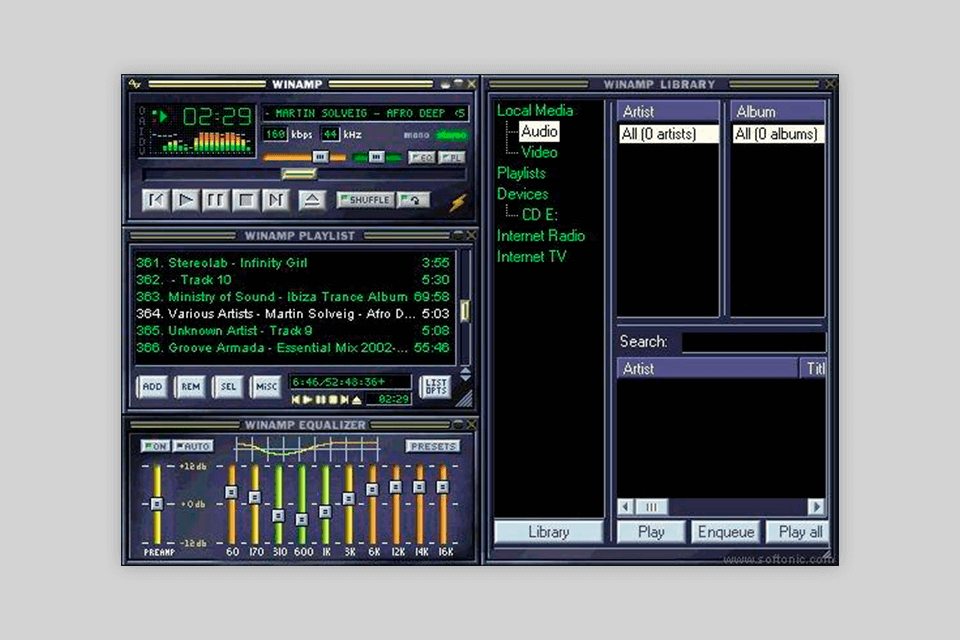
Task: Select 'All (0 albums)' in Album list
Action: [778, 134]
